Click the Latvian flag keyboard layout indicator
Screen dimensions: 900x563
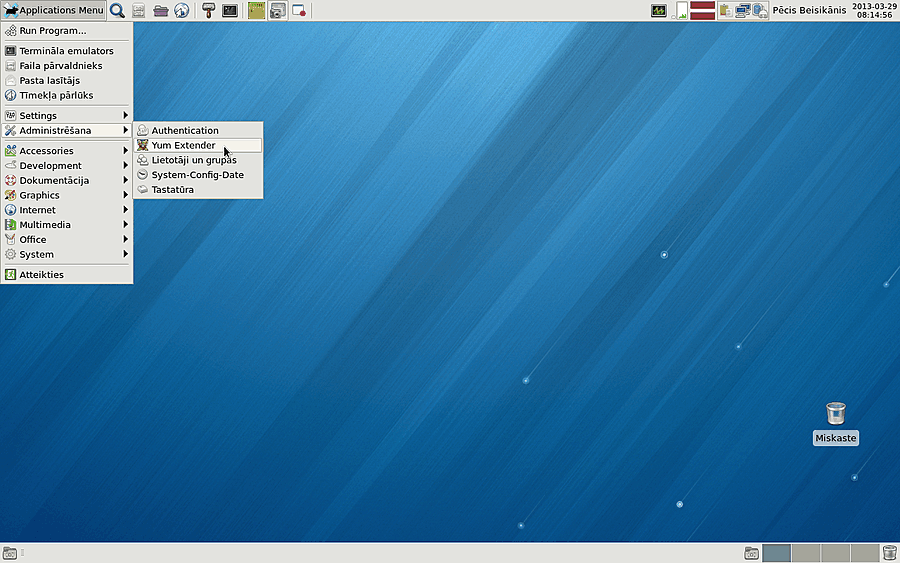[703, 10]
